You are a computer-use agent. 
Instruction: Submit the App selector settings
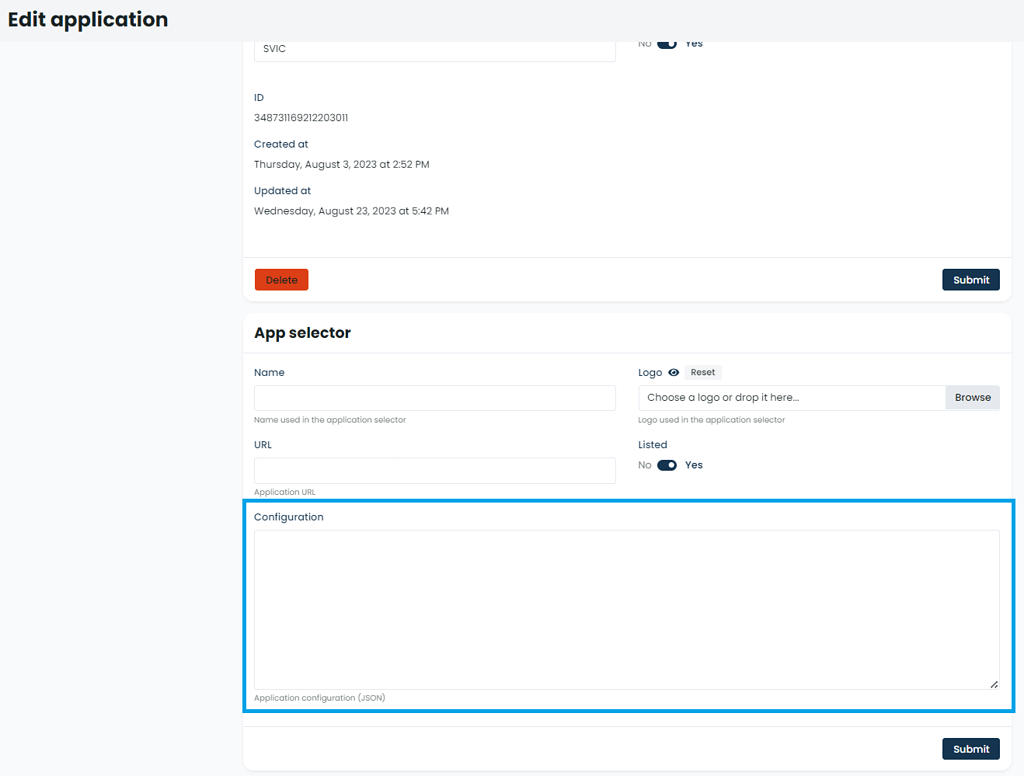point(970,748)
